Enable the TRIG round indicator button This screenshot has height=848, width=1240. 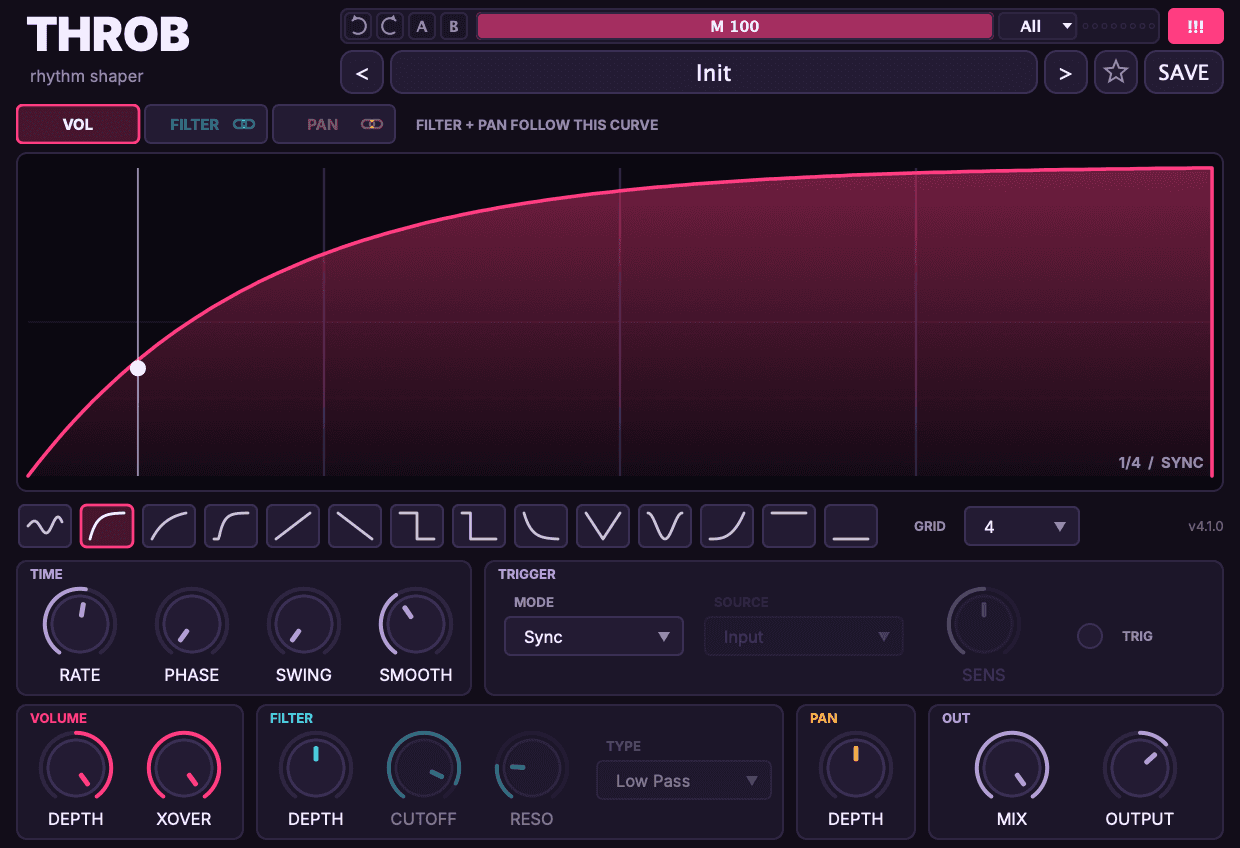pyautogui.click(x=1089, y=636)
